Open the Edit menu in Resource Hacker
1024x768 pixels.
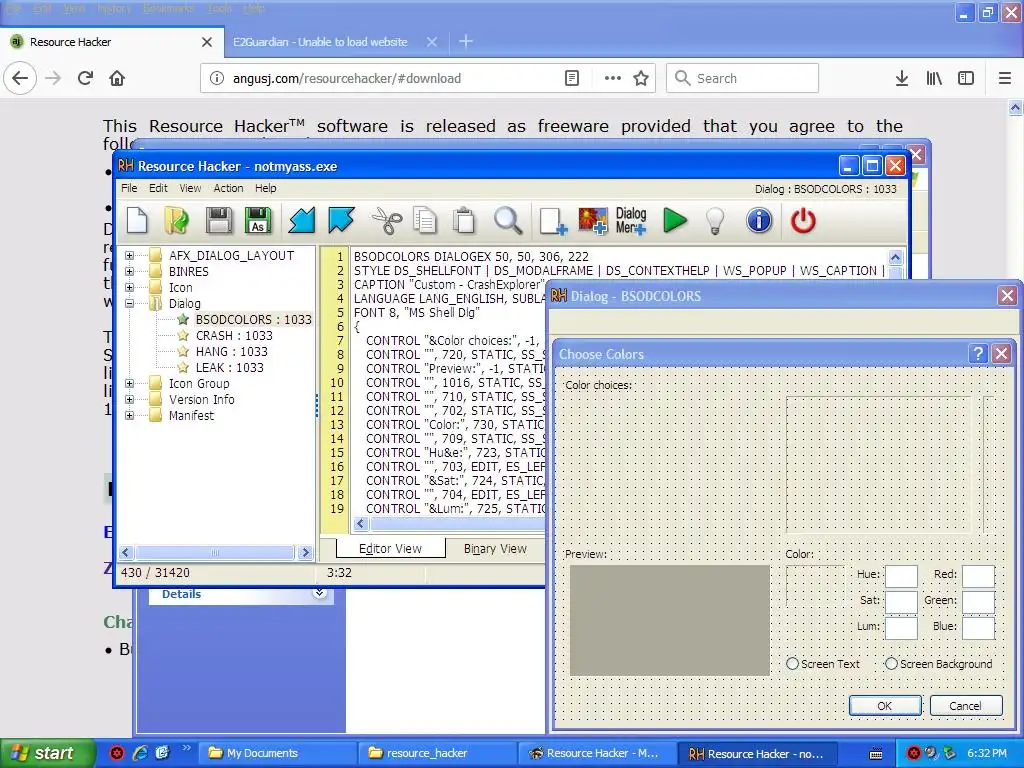click(158, 188)
